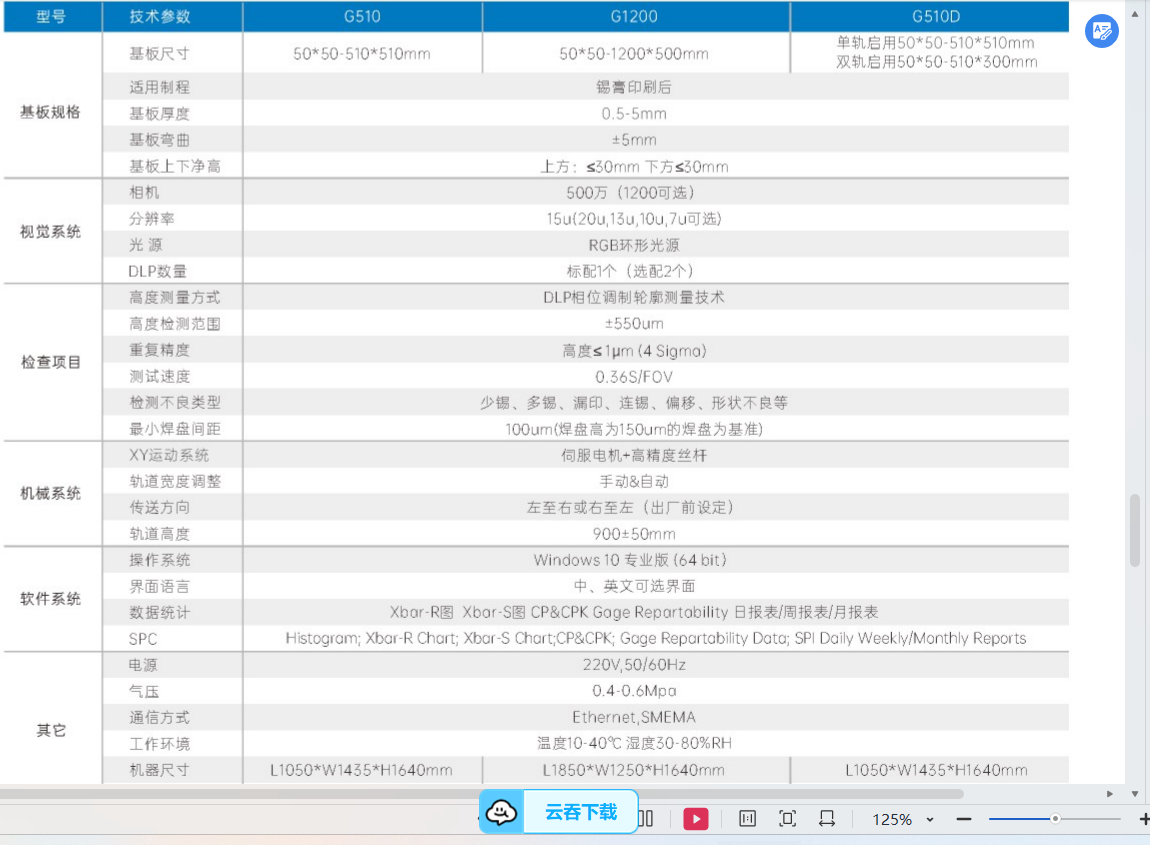Viewport: 1150px width, 845px height.
Task: Click the 云吞下载 download button
Action: click(x=580, y=812)
